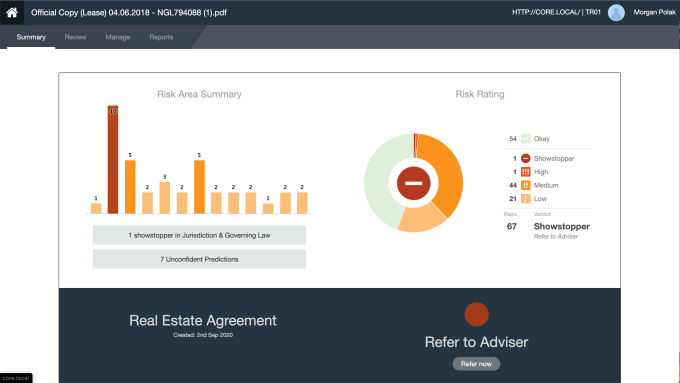This screenshot has width=680, height=383.
Task: Open the user avatar for Morgan Polak
Action: point(616,13)
